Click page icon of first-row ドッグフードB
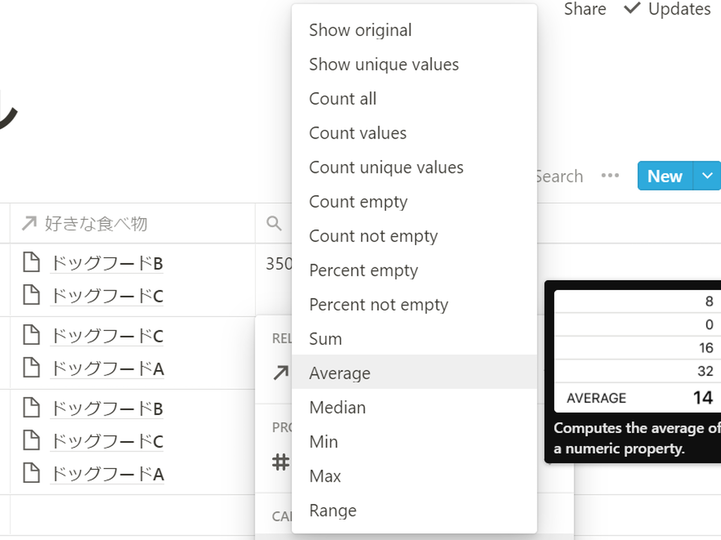Image resolution: width=721 pixels, height=540 pixels. coord(31,262)
